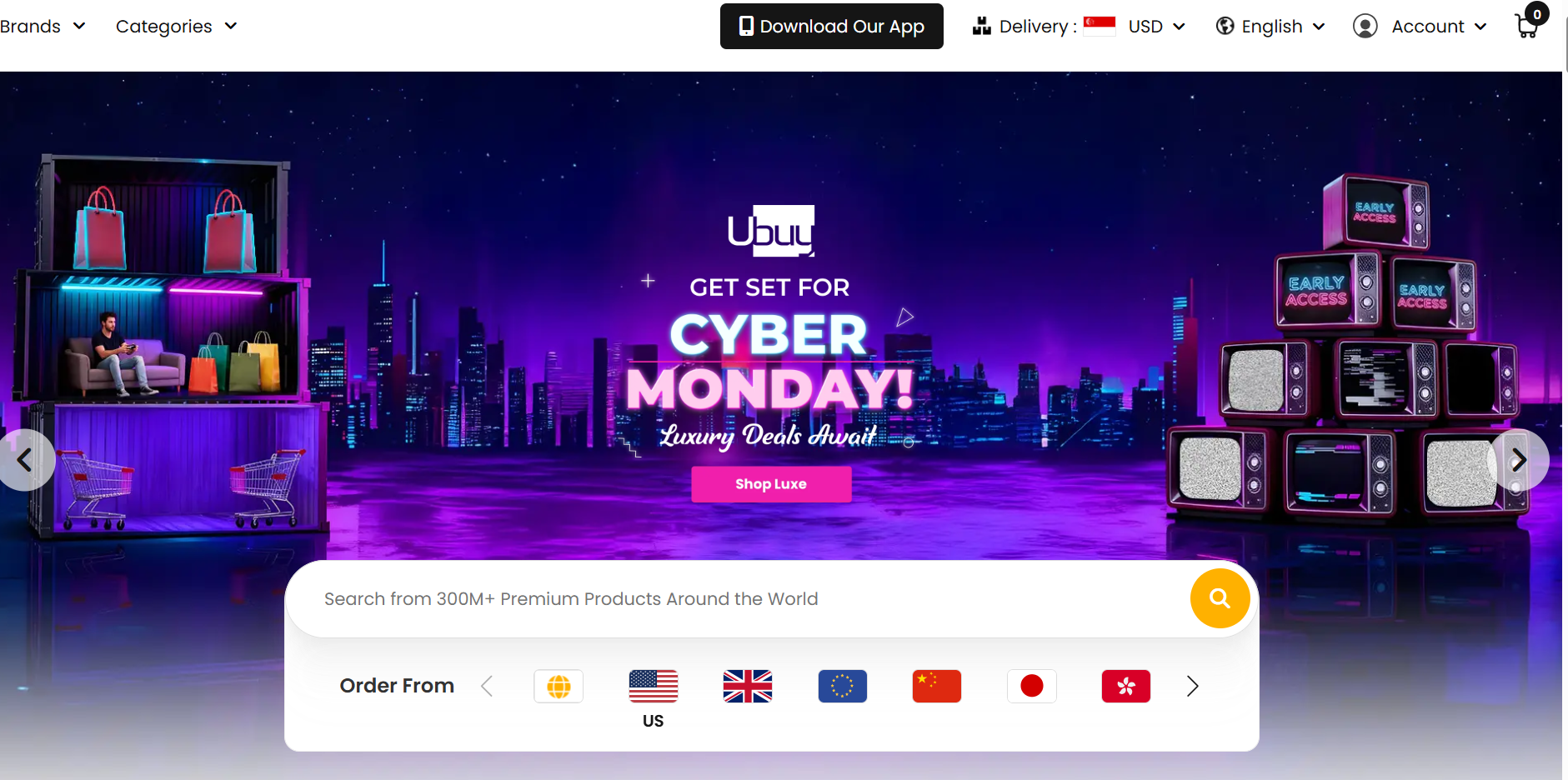Click the Download Our App button
The image size is (1568, 780).
[x=832, y=27]
